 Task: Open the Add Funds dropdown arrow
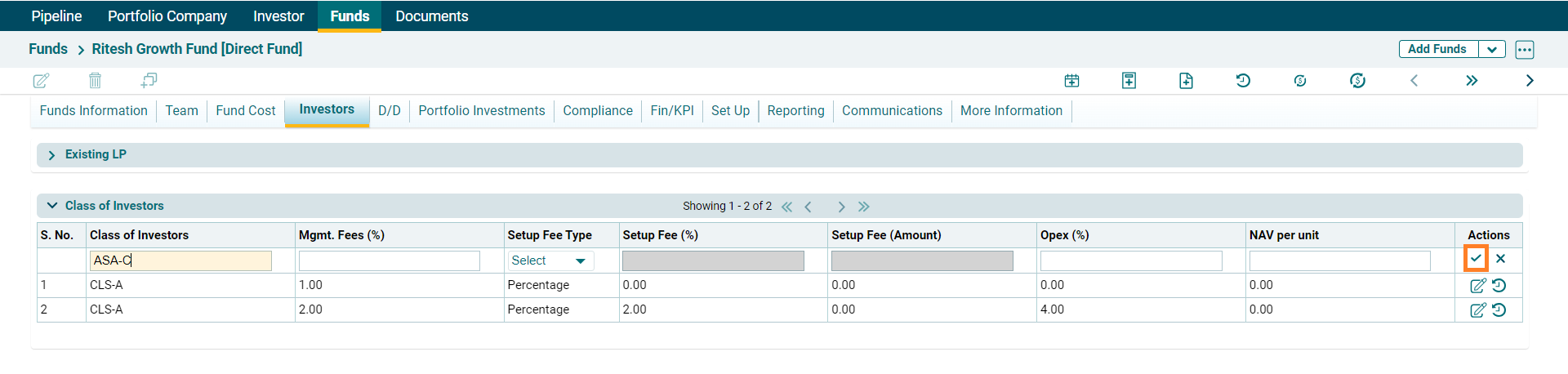[x=1492, y=49]
